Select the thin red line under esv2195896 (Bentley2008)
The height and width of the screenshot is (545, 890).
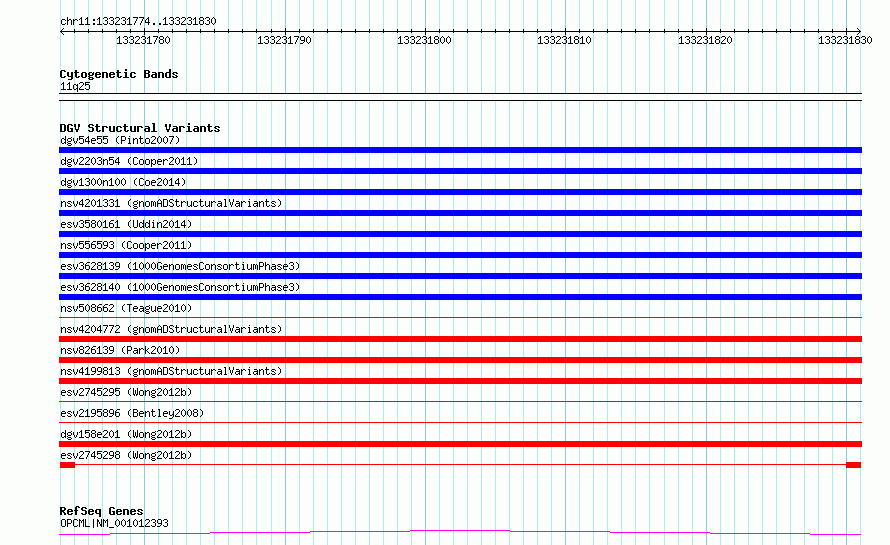(x=460, y=422)
